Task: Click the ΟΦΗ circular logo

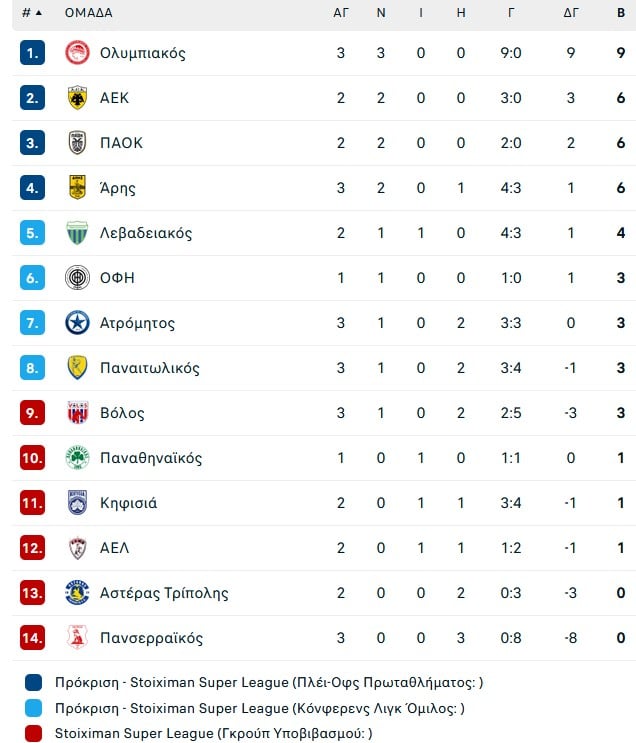Action: tap(77, 278)
